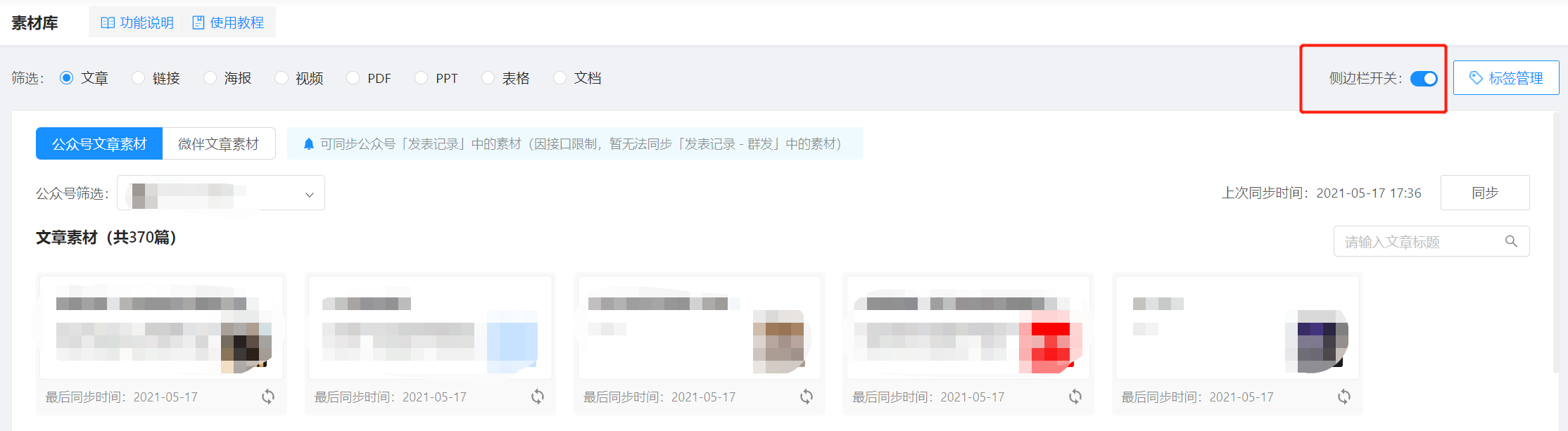Open 功能说明 book icon link

(137, 22)
